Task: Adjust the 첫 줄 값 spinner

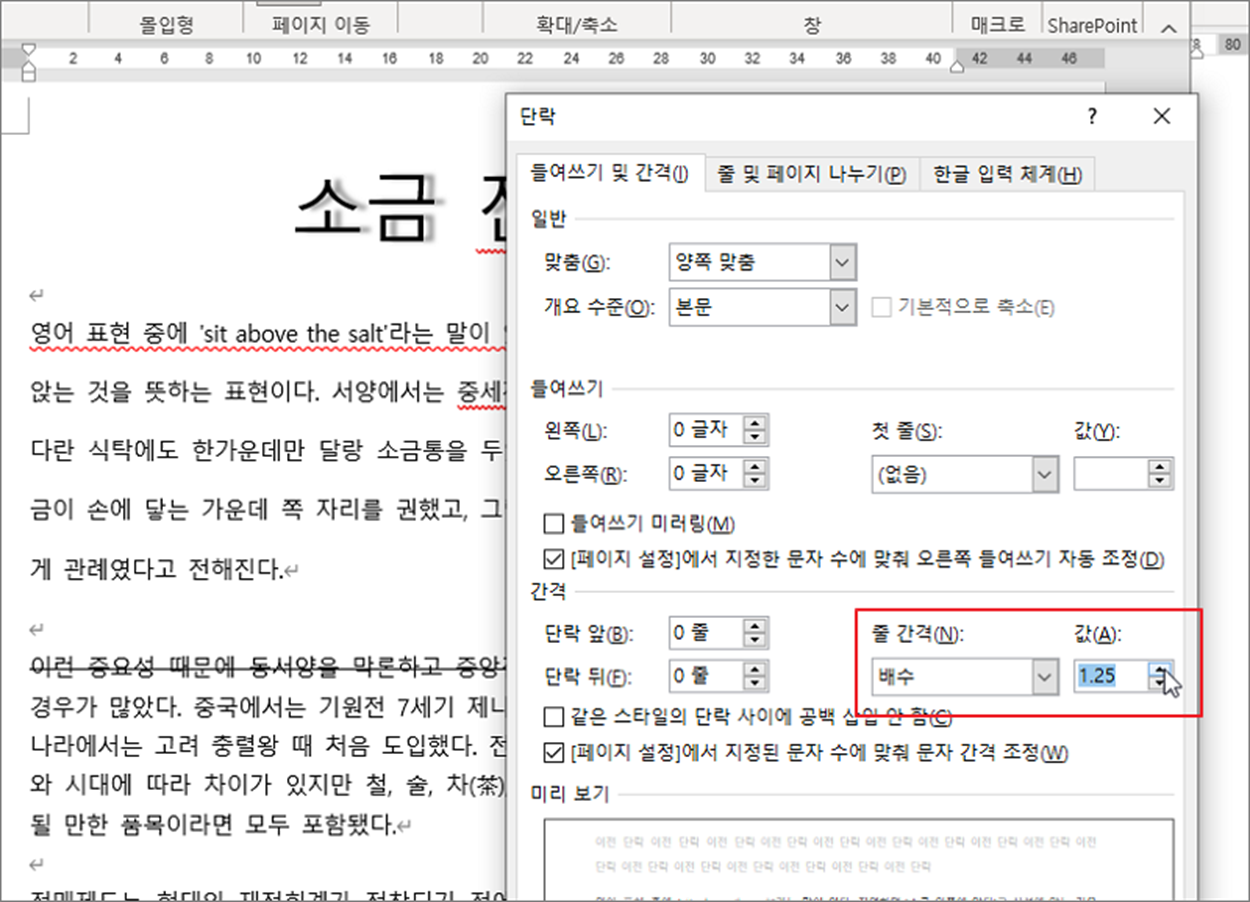Action: [1160, 474]
